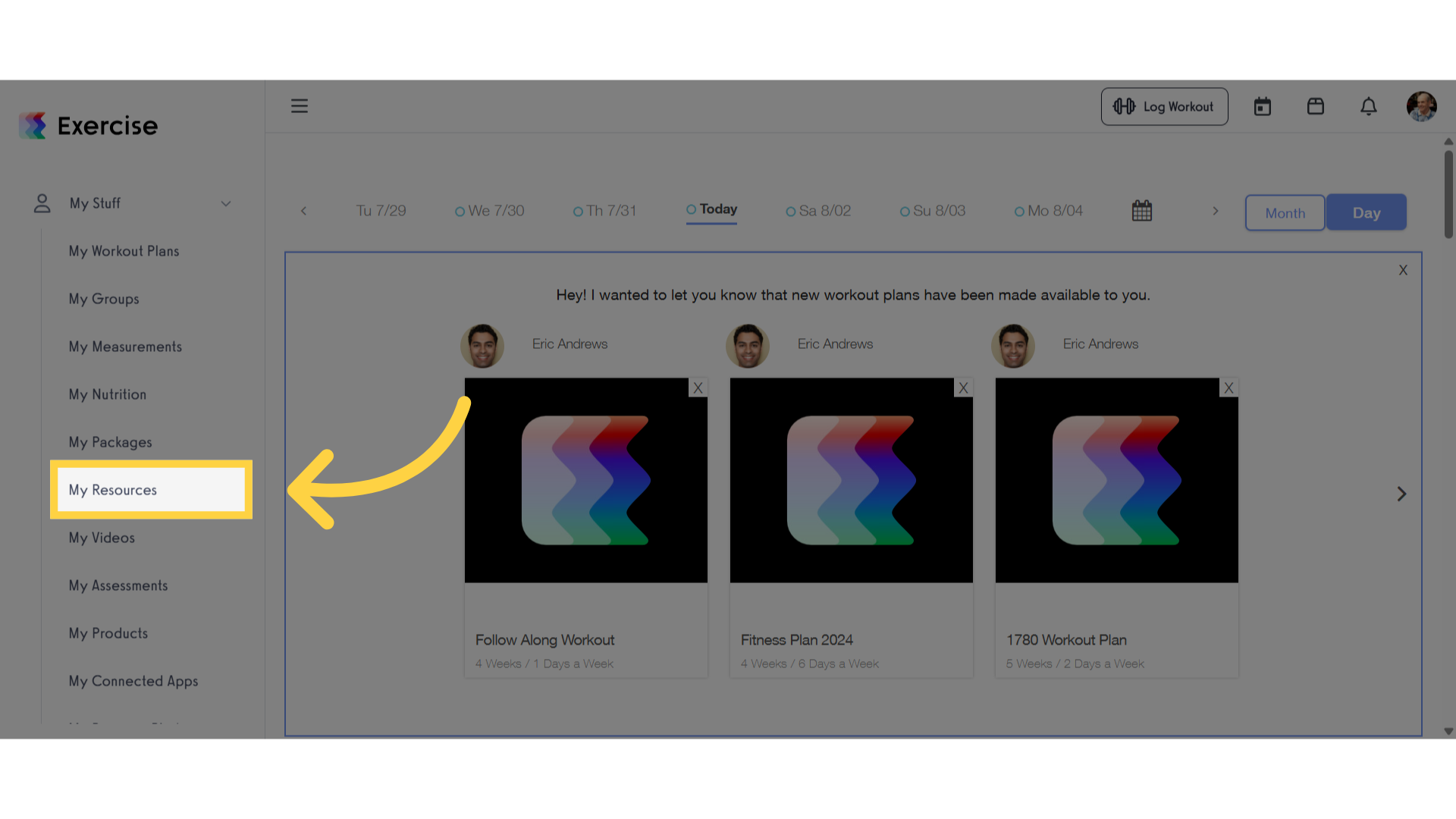Select Sa 8/02 date
This screenshot has height=819, width=1456.
[x=818, y=211]
